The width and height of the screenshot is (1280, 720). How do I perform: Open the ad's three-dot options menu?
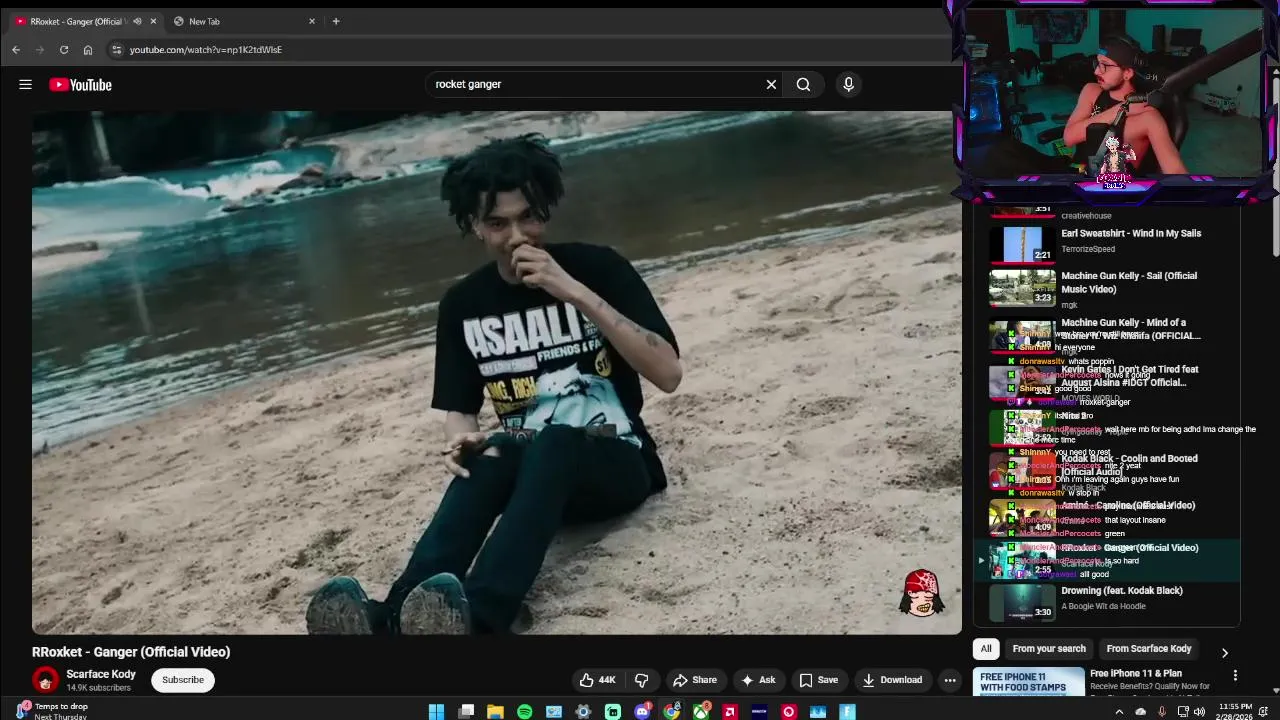point(1235,676)
